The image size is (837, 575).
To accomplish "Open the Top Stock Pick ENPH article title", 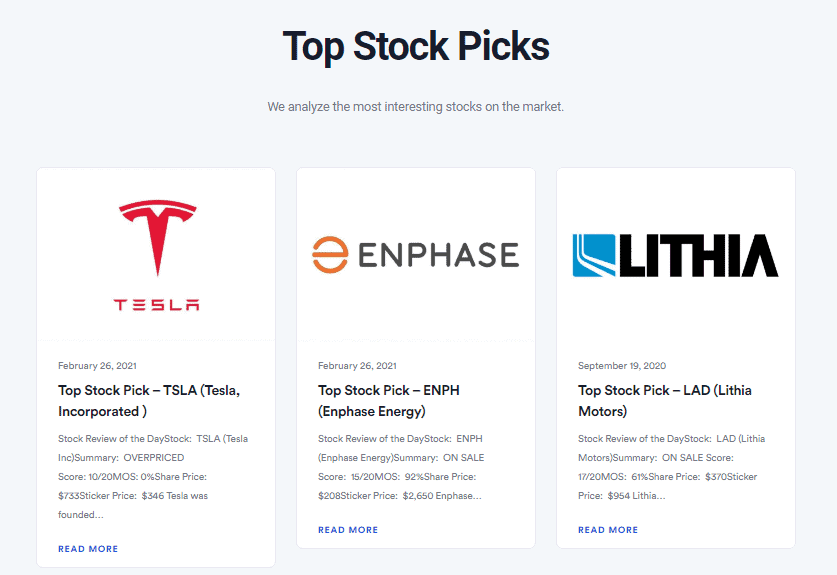I will coord(389,400).
